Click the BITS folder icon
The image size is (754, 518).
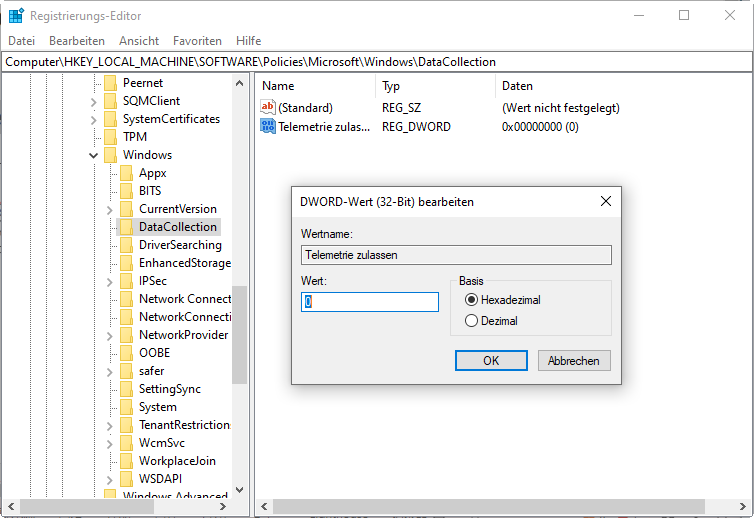pos(126,191)
